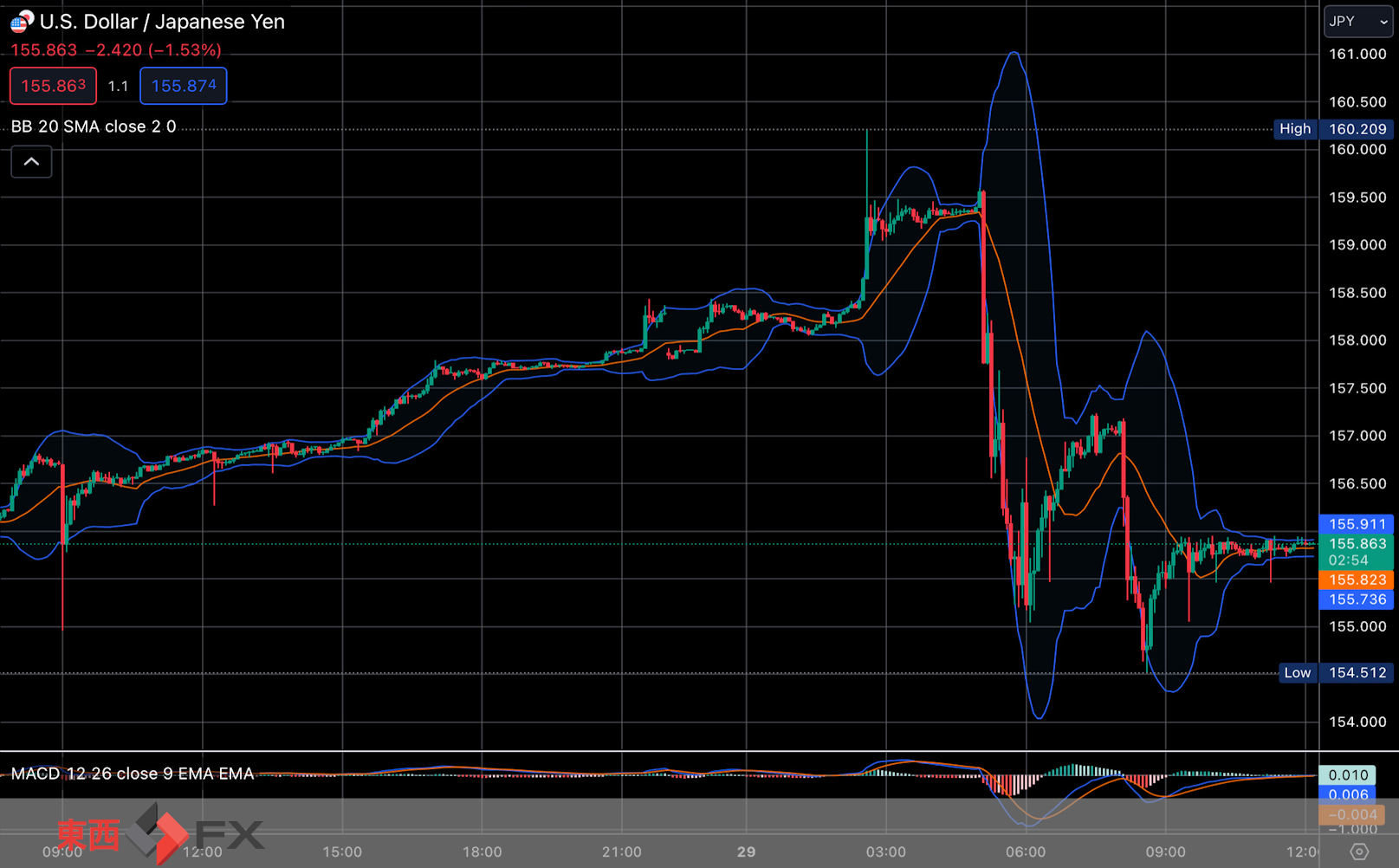Select the MACD 12 26 indicator legend

click(x=133, y=774)
